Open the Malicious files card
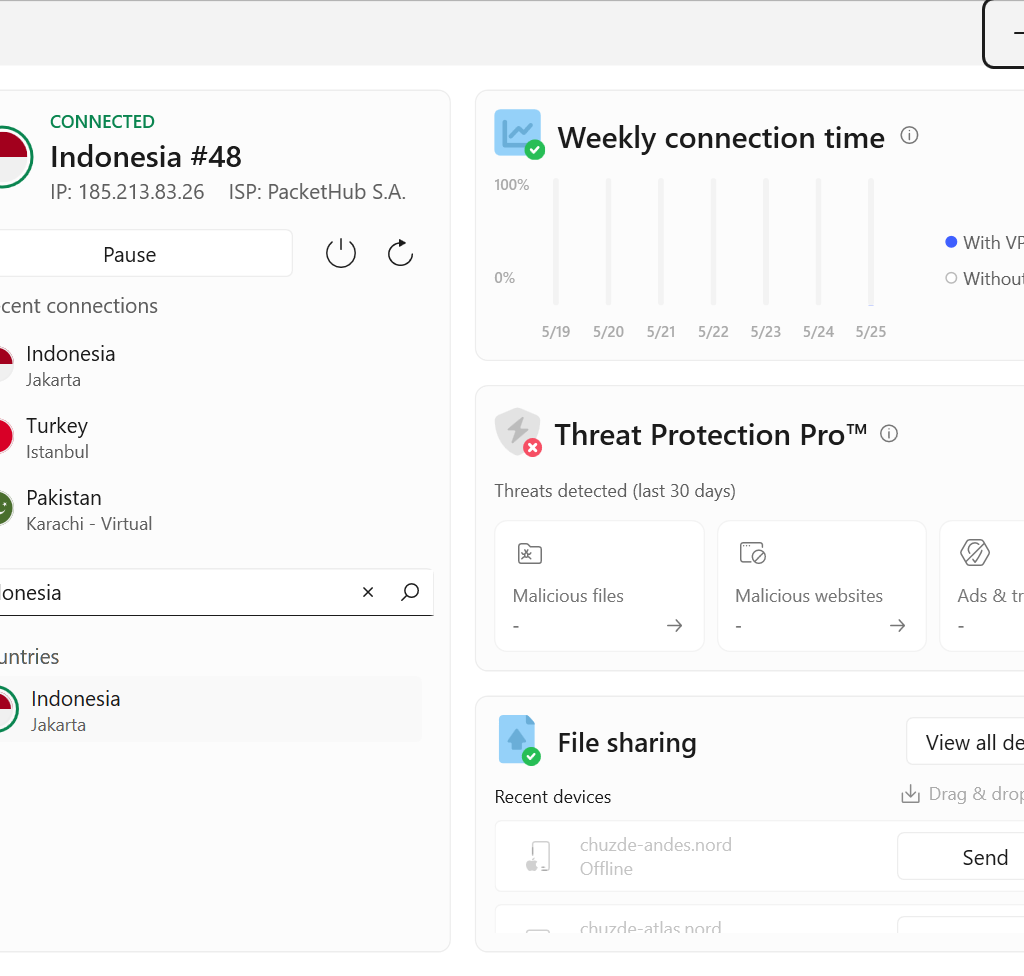This screenshot has width=1024, height=976. point(600,586)
